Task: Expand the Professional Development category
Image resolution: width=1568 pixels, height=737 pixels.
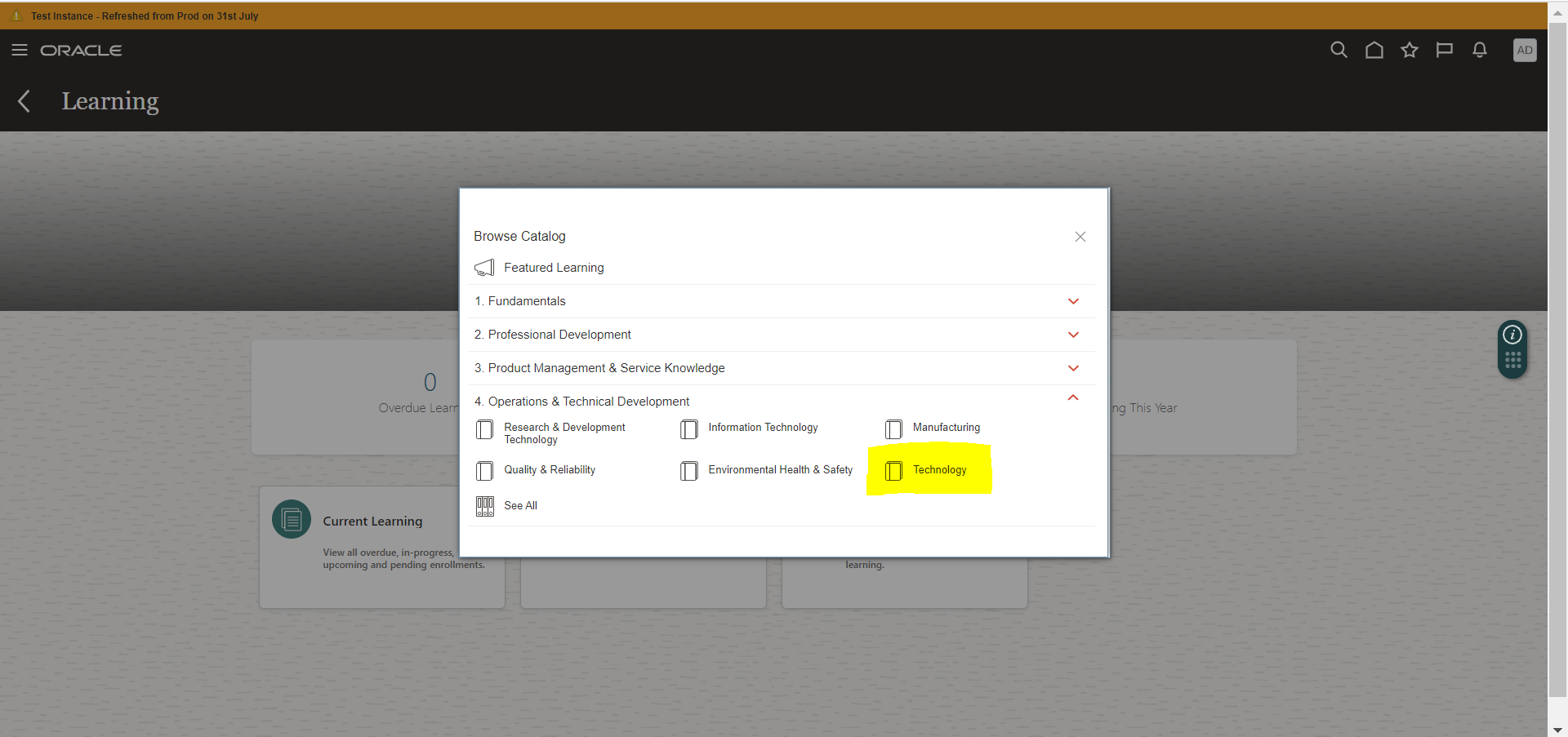Action: [x=1073, y=335]
